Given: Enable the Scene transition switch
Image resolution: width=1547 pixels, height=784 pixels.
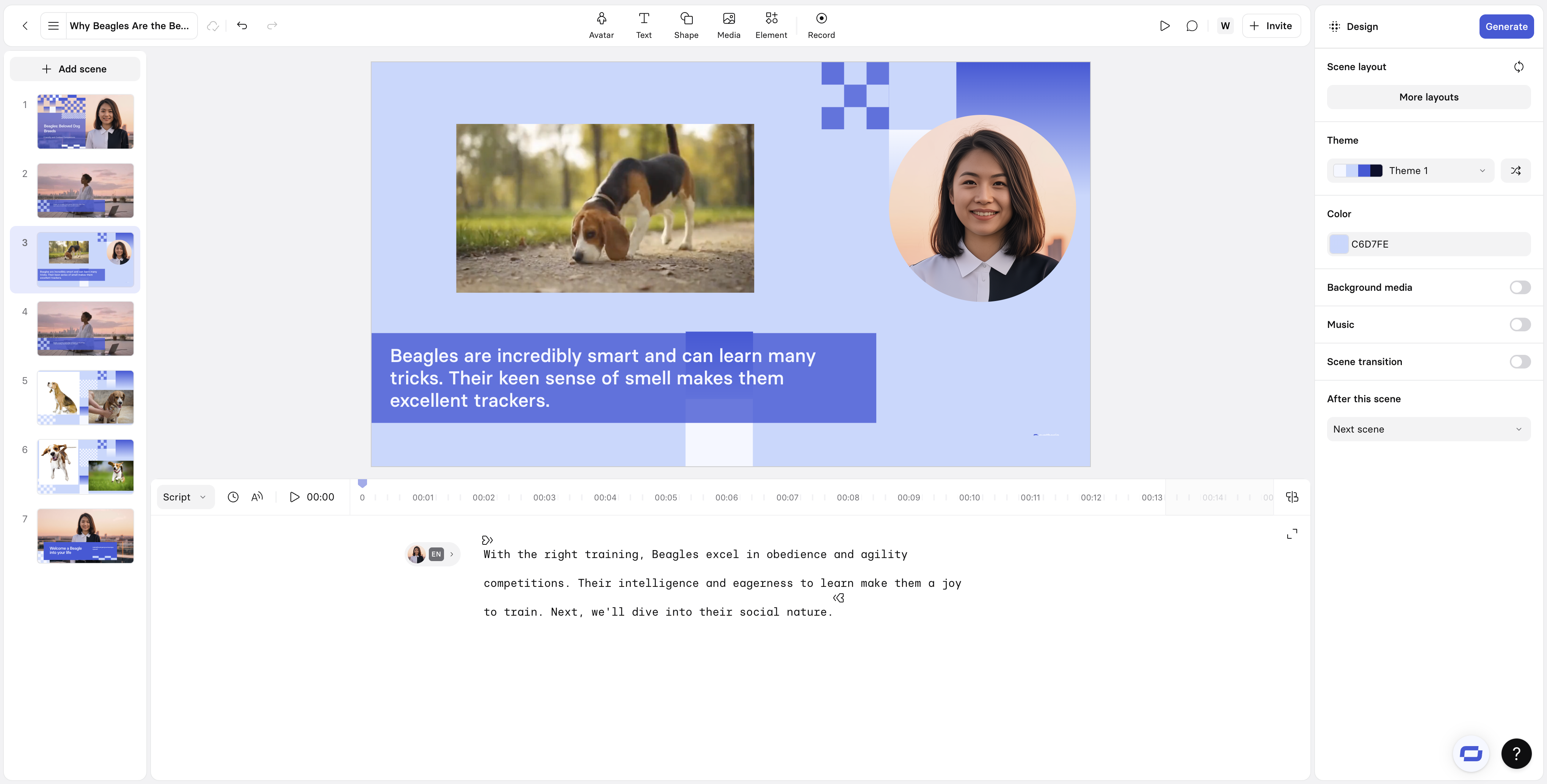Looking at the screenshot, I should point(1519,362).
